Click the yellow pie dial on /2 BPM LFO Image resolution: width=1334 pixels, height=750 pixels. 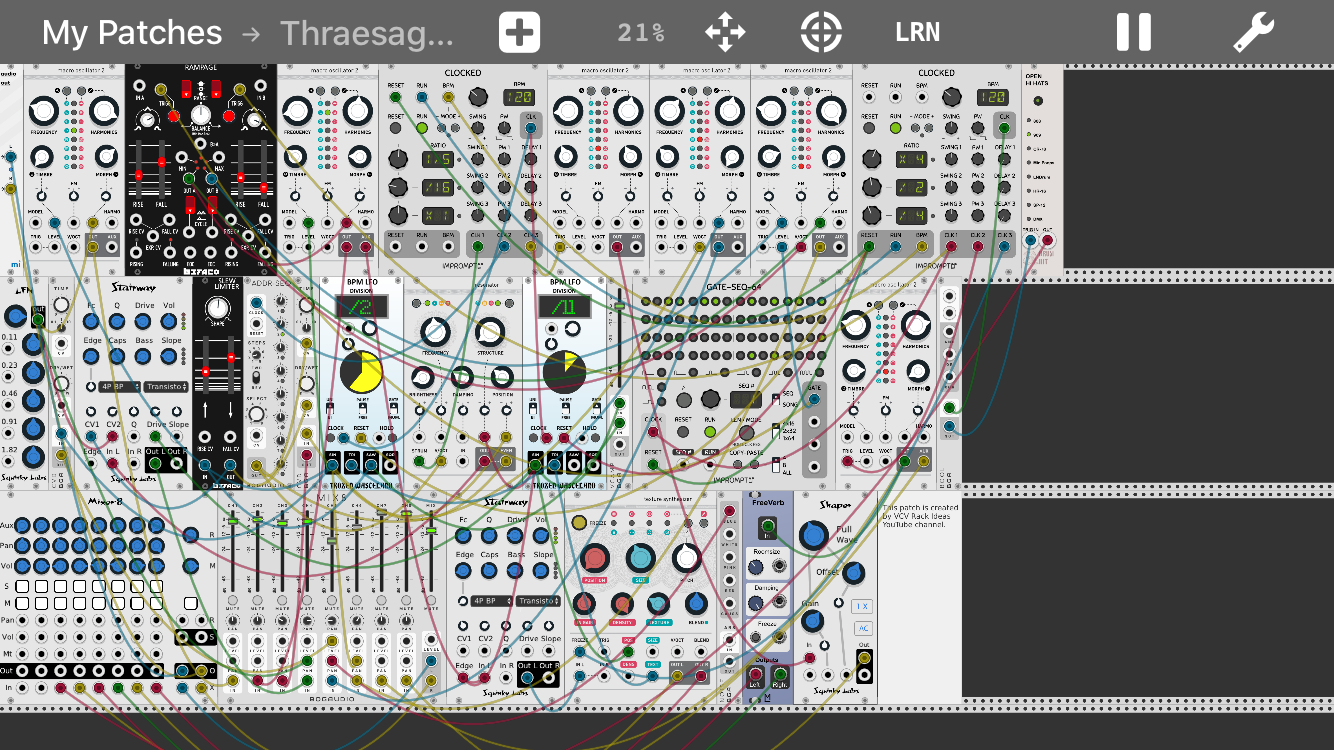(361, 372)
